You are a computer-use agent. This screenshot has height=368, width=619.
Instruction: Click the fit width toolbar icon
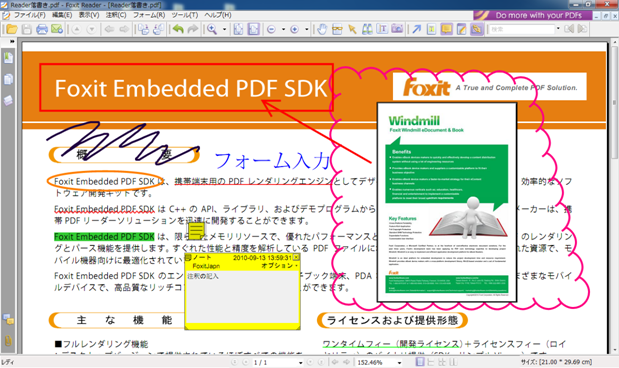point(253,29)
